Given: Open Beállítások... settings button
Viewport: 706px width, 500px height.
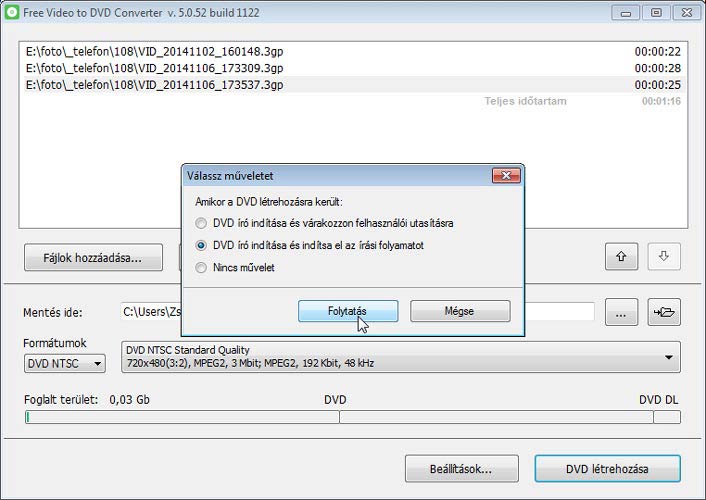Looking at the screenshot, I should [x=462, y=469].
